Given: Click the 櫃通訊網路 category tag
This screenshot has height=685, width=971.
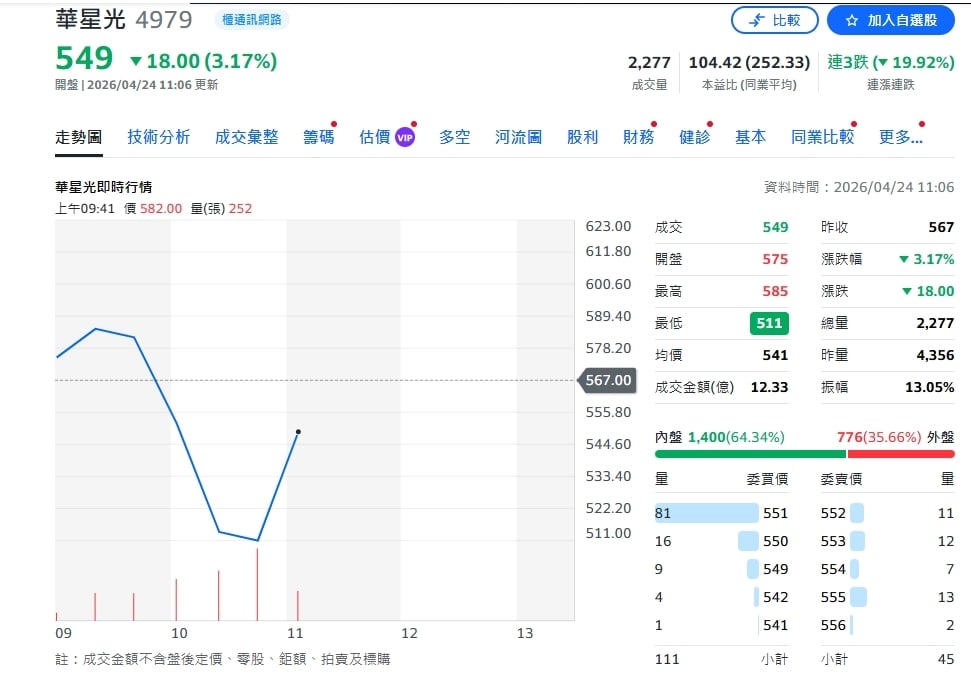Looking at the screenshot, I should pyautogui.click(x=251, y=20).
